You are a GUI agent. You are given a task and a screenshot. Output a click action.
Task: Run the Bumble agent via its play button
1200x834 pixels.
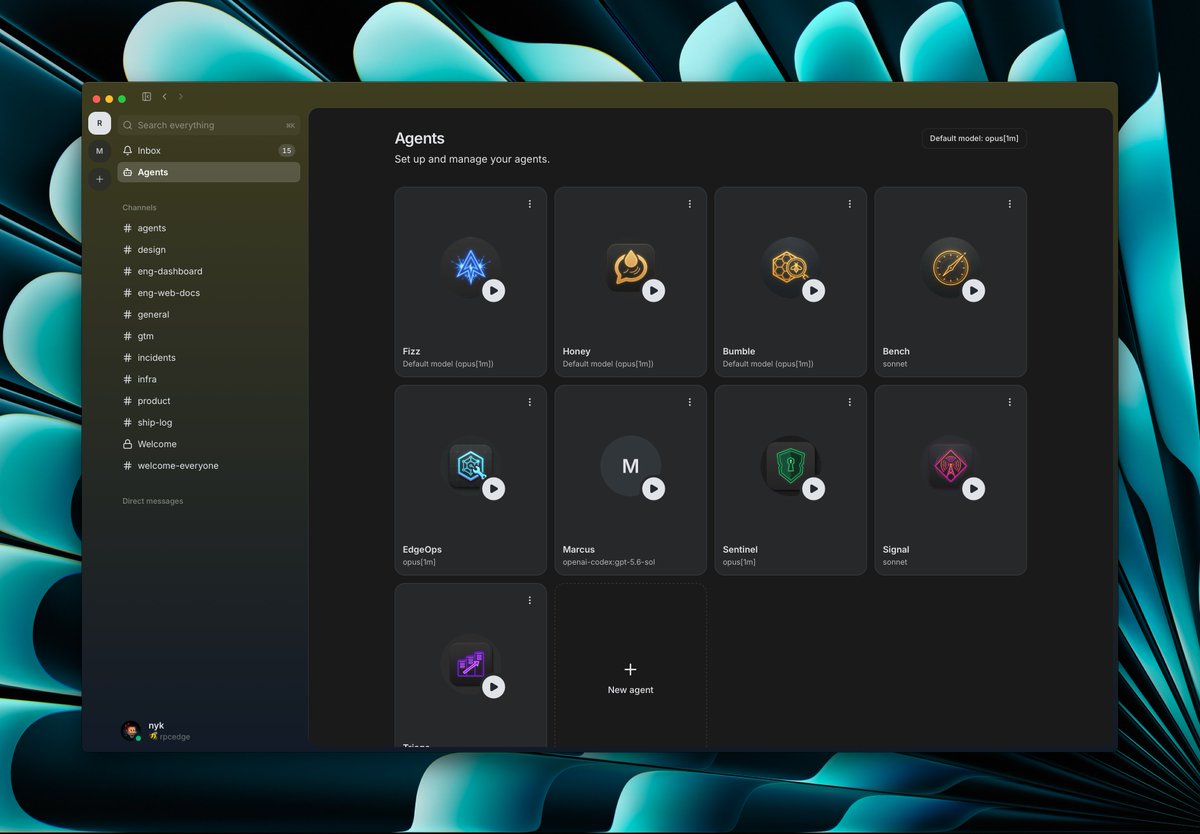[x=813, y=290]
